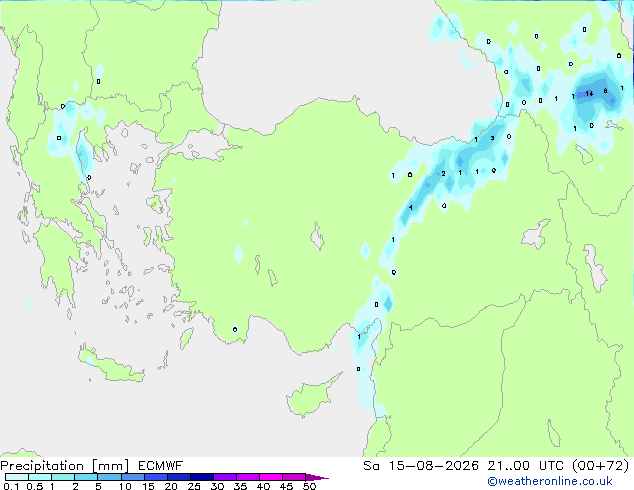Pick the 20–25 mm legend swatch

pos(179,477)
